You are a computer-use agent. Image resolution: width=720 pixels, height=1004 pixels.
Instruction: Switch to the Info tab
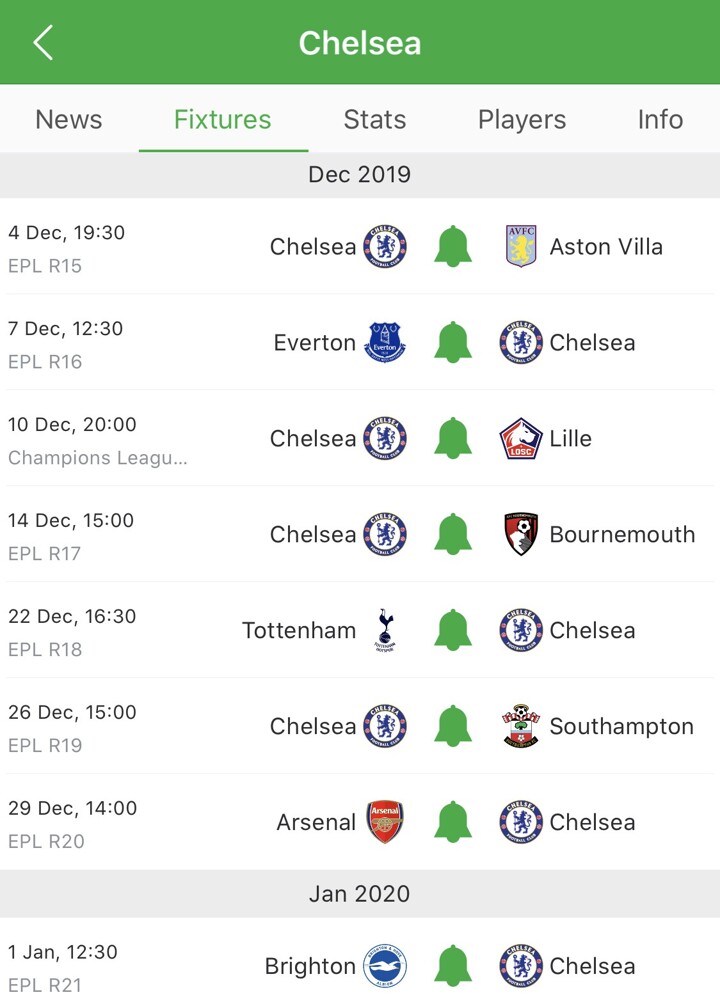pyautogui.click(x=660, y=120)
